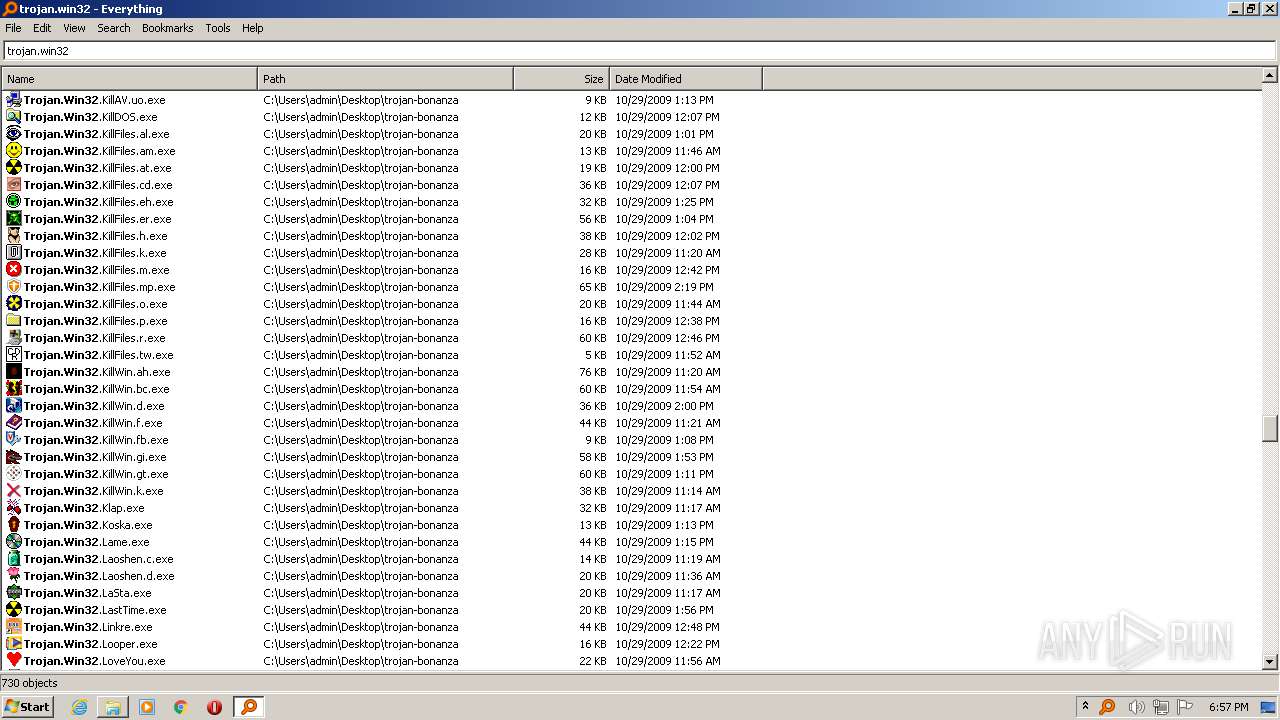Click the Everything tray icon

1107,707
